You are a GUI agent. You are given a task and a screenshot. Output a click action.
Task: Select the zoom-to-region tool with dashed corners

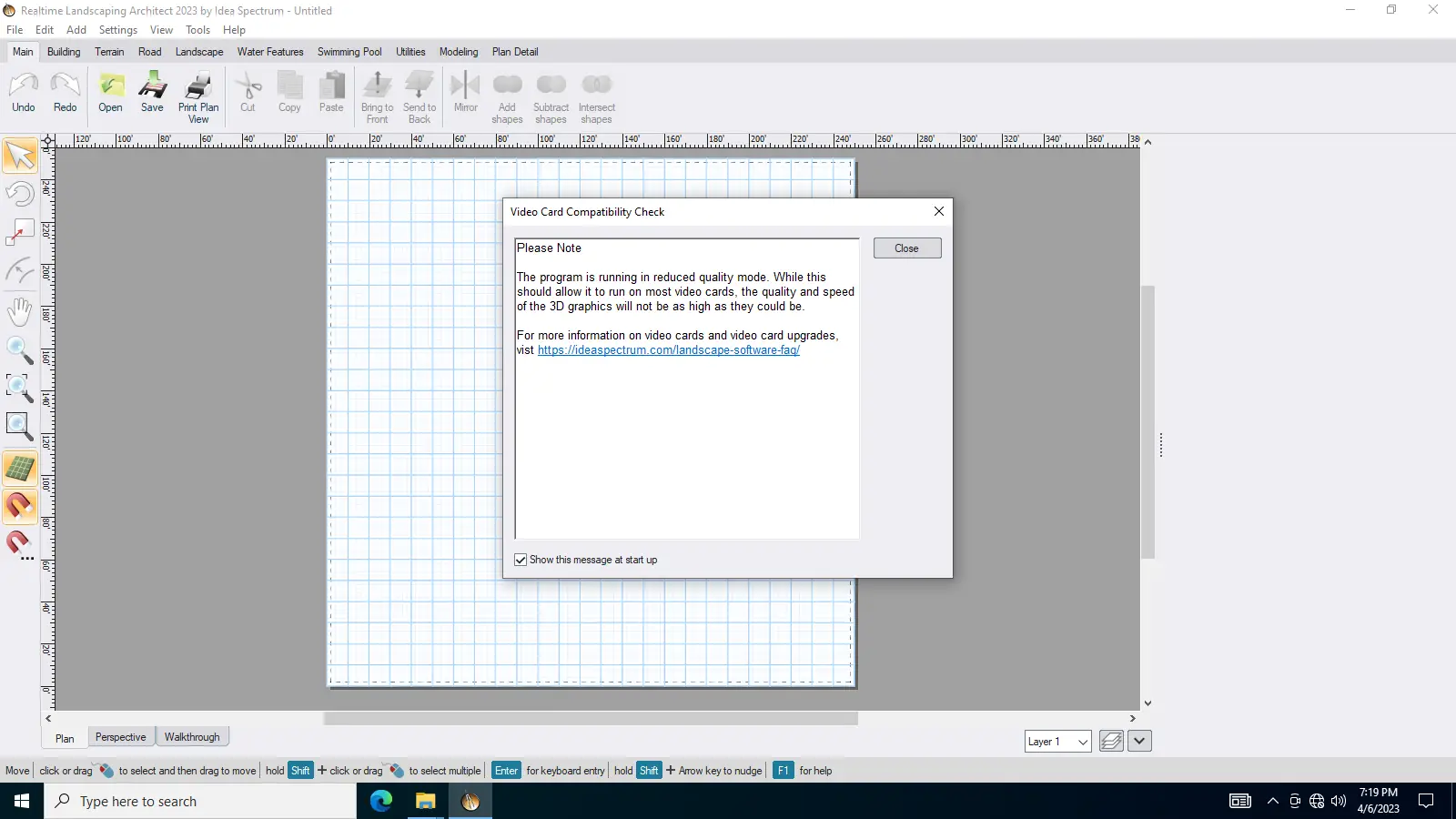tap(20, 389)
